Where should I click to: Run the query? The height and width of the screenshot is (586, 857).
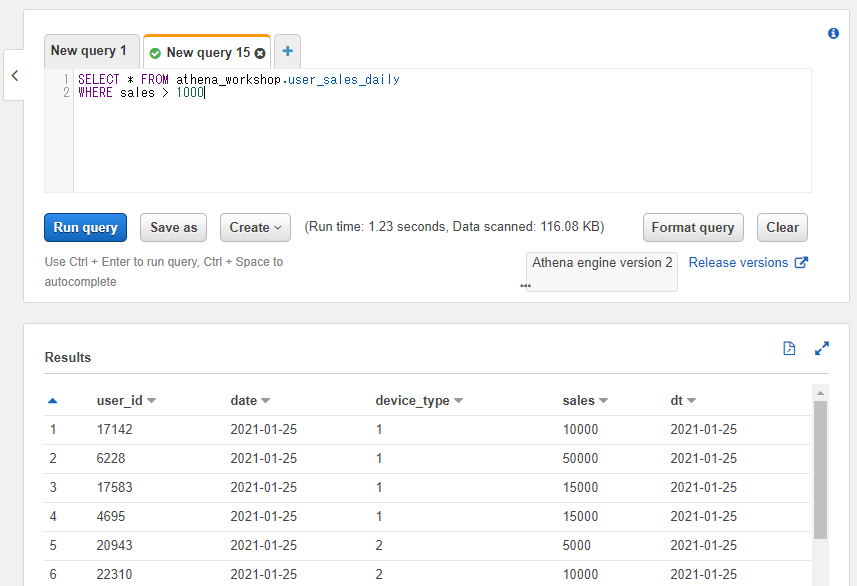(85, 227)
